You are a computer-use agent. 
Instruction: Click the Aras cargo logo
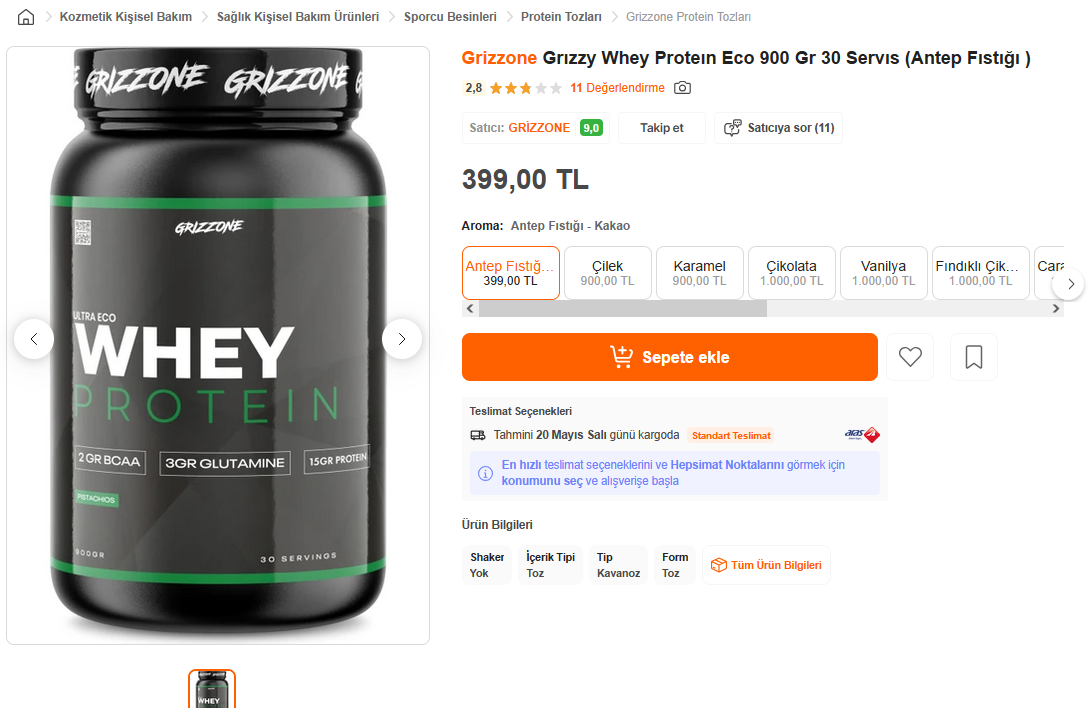862,435
